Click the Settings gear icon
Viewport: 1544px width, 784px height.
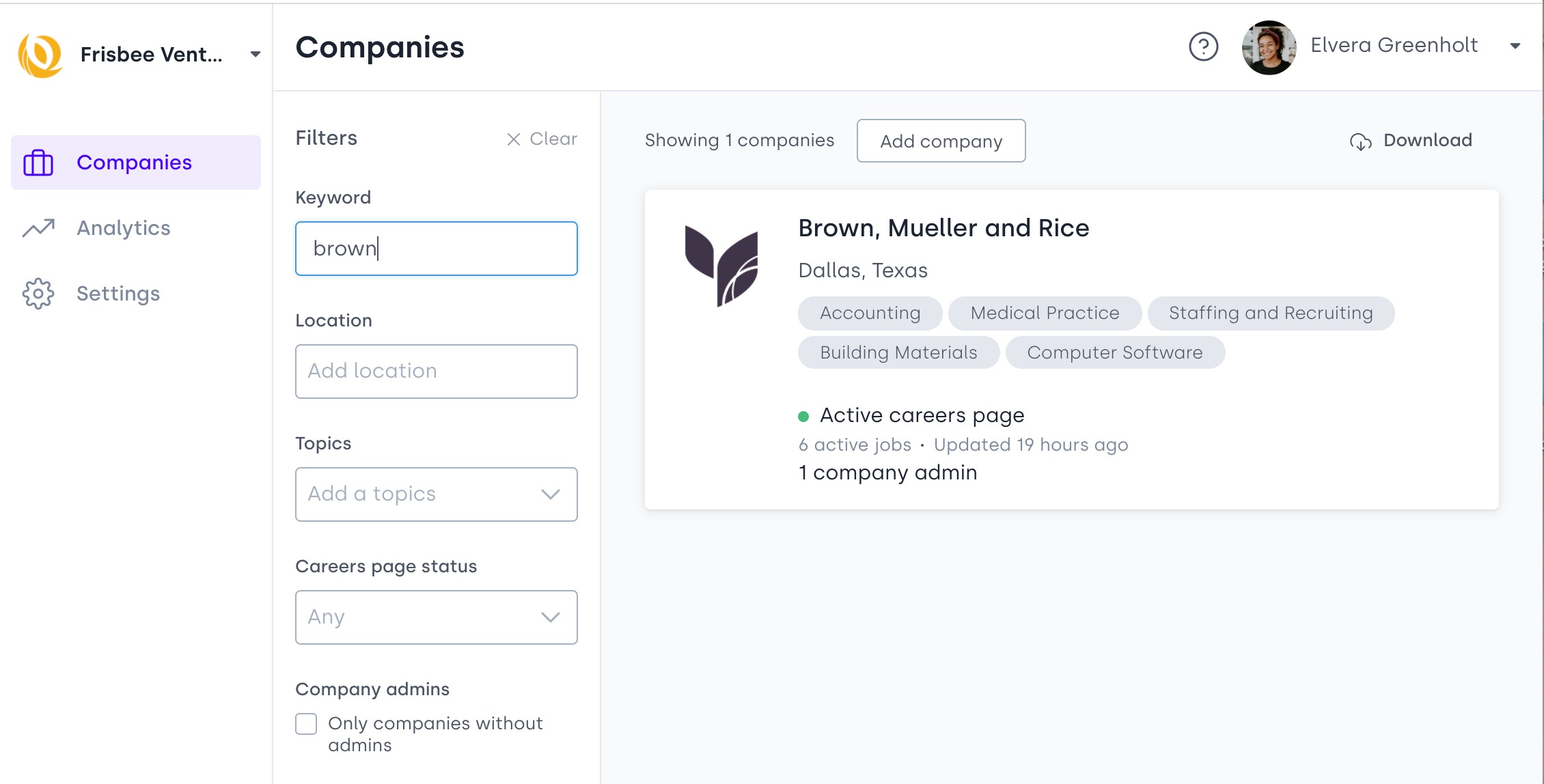click(38, 294)
